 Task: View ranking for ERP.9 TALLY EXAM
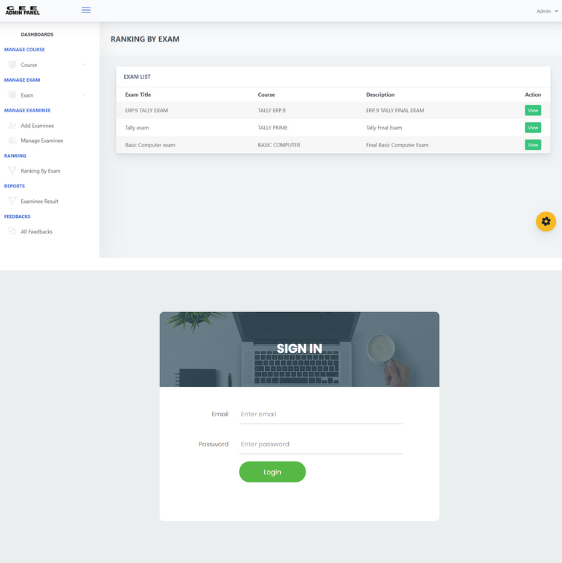tap(533, 110)
